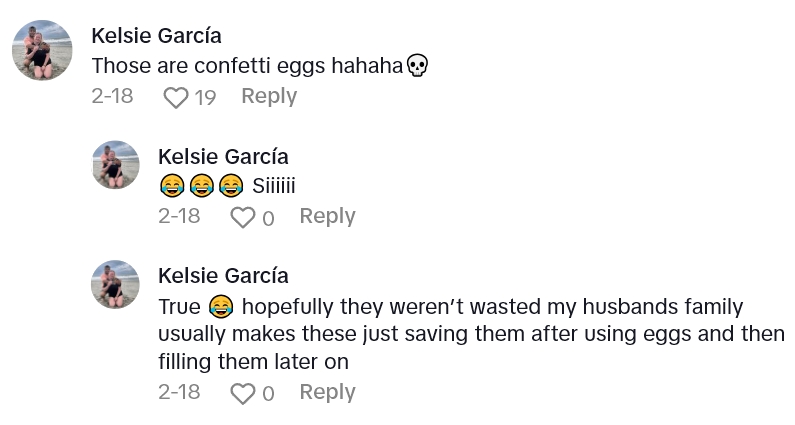795x425 pixels.
Task: Click the 19 likes count
Action: point(205,97)
